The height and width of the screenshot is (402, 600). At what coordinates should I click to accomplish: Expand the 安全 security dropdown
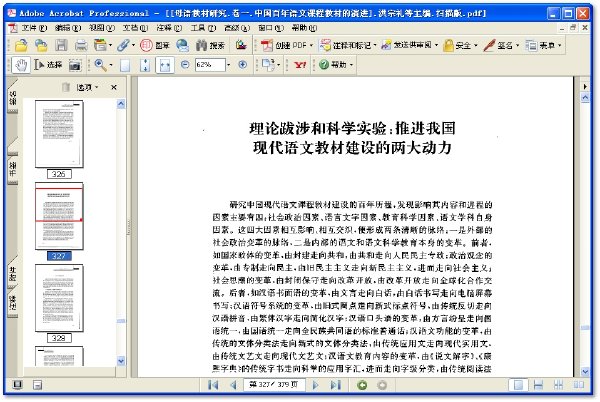click(476, 45)
